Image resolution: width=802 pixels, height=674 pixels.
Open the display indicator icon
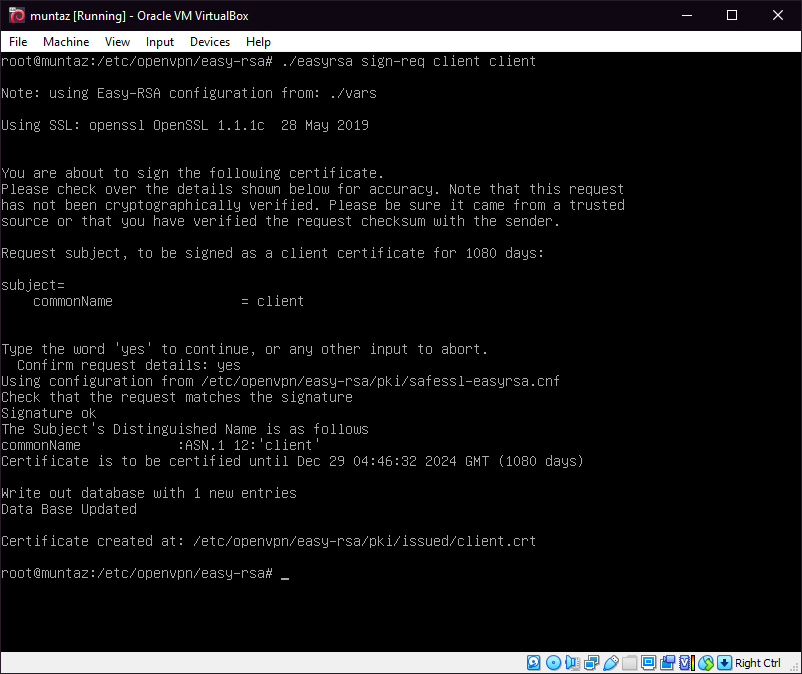click(x=649, y=663)
